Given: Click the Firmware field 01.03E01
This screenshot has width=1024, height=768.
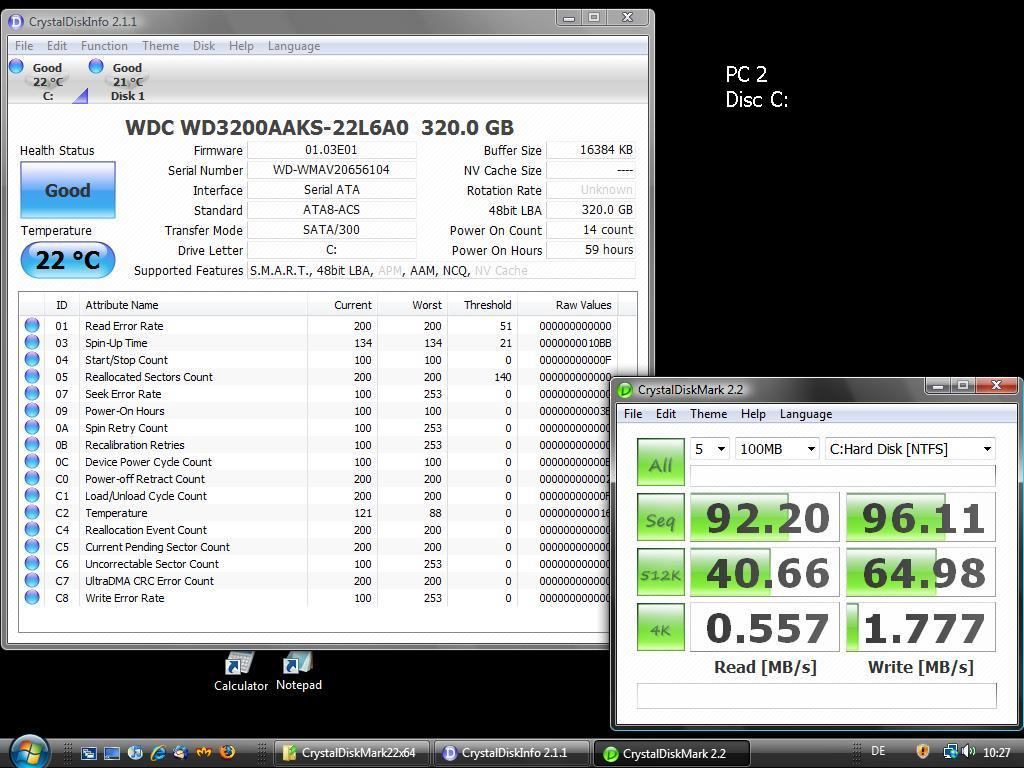Looking at the screenshot, I should tap(332, 150).
